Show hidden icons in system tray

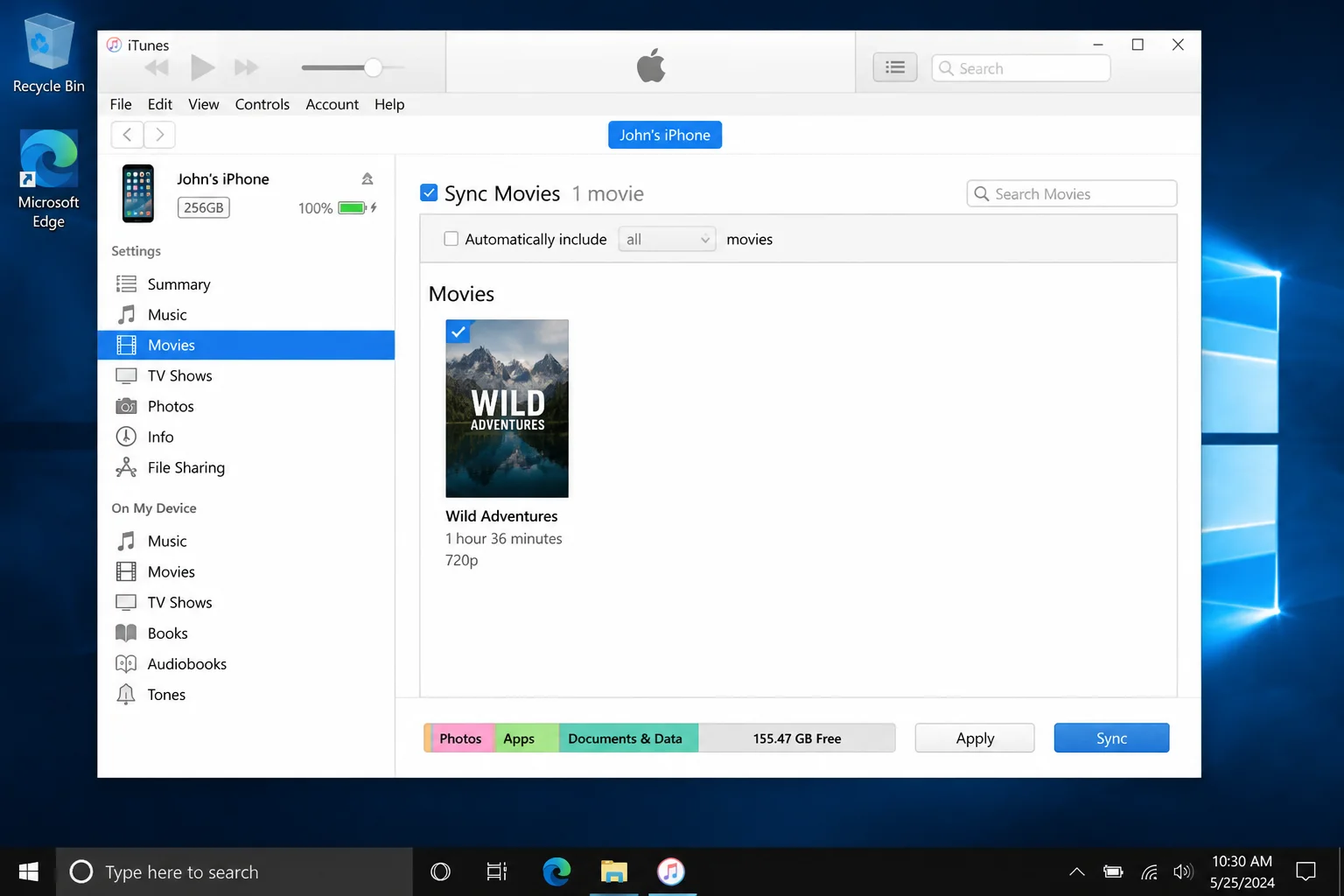1077,871
